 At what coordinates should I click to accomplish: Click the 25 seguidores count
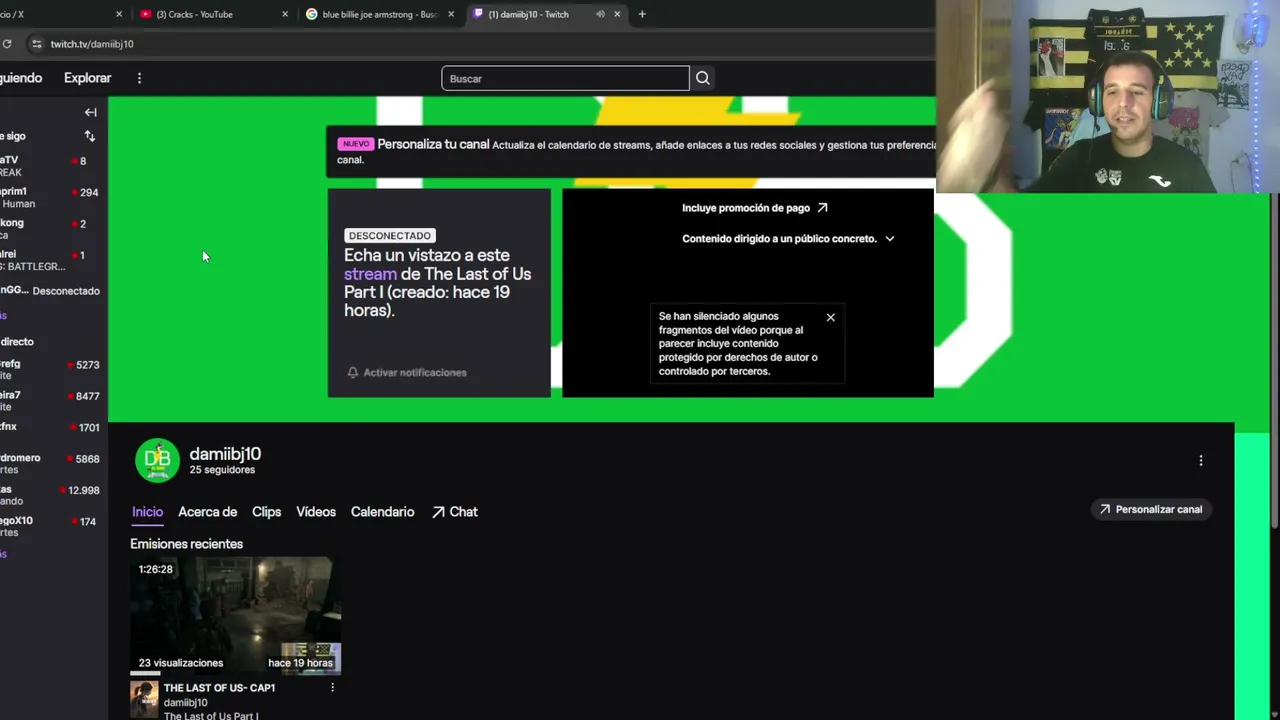[x=222, y=470]
